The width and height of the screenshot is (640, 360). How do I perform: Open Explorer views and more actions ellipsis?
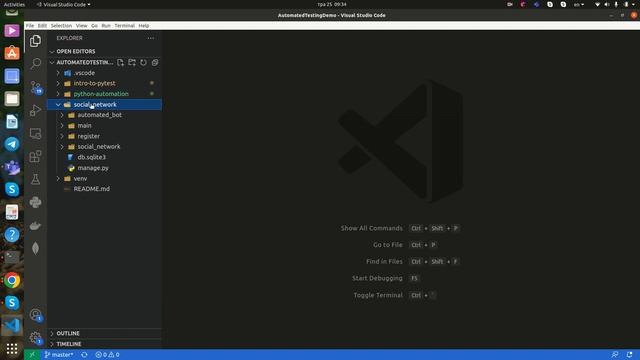tap(151, 38)
